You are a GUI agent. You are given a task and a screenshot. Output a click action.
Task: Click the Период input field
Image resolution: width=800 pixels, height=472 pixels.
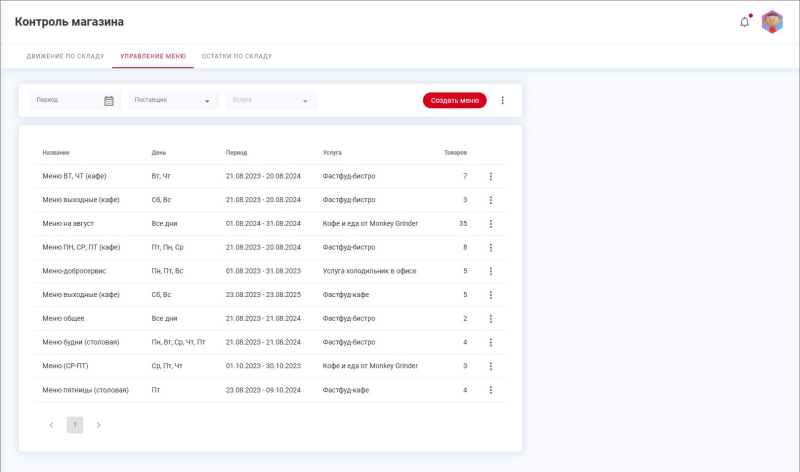click(x=65, y=100)
